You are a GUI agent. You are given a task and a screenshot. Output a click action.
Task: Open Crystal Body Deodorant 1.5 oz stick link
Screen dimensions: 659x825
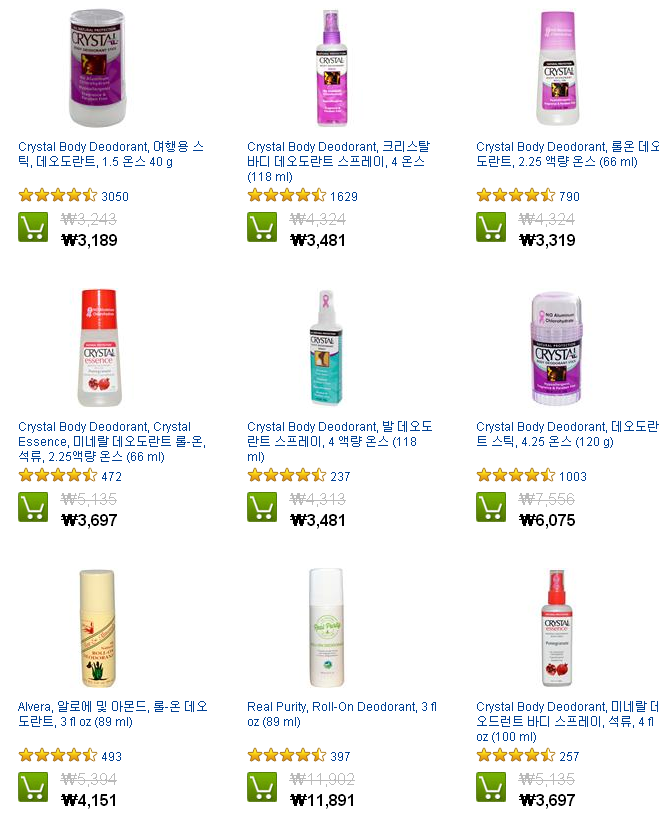pyautogui.click(x=111, y=154)
